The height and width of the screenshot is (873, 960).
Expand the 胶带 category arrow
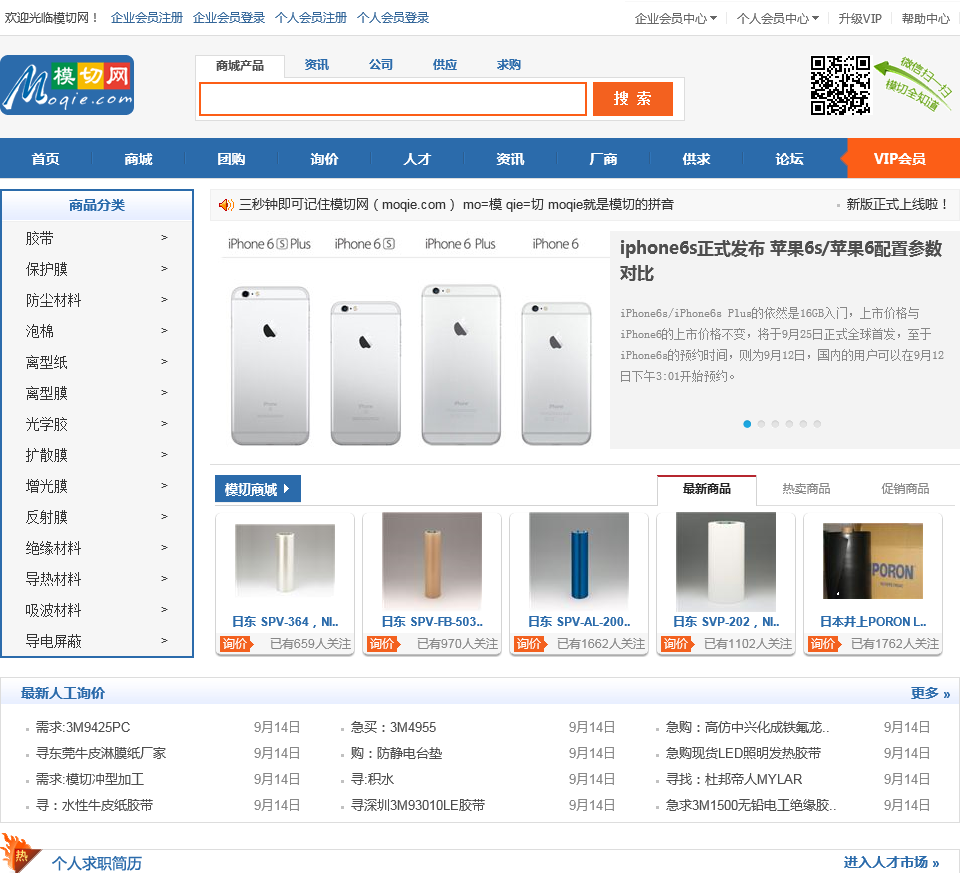pyautogui.click(x=164, y=238)
